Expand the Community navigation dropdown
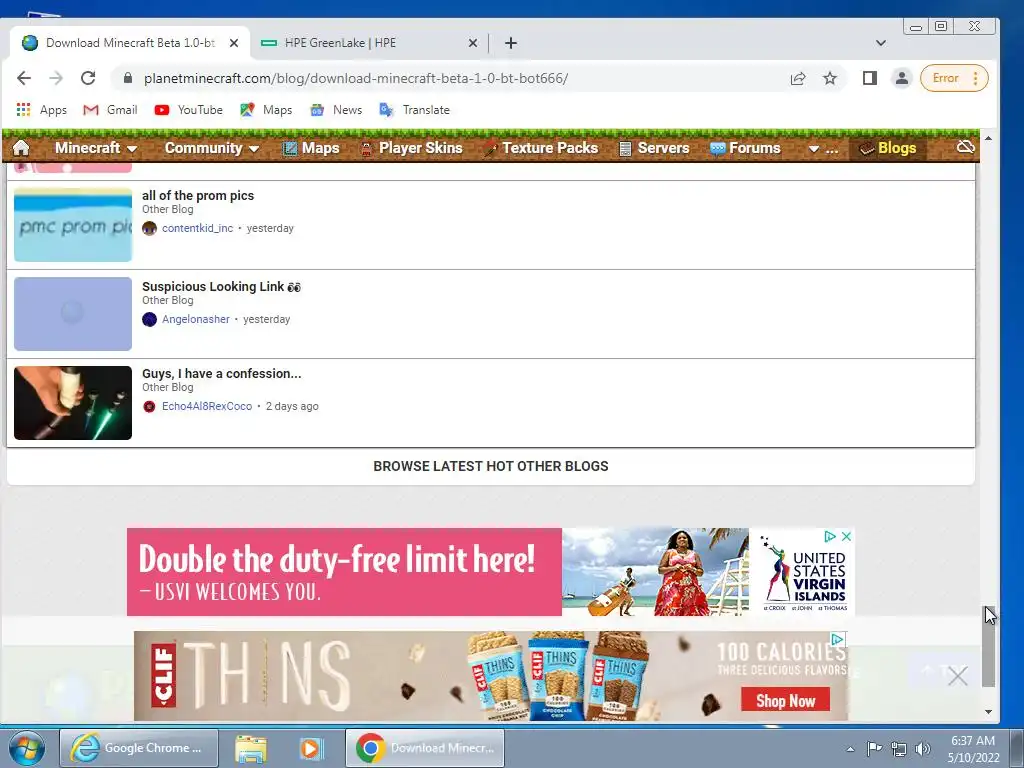1024x768 pixels. [212, 148]
